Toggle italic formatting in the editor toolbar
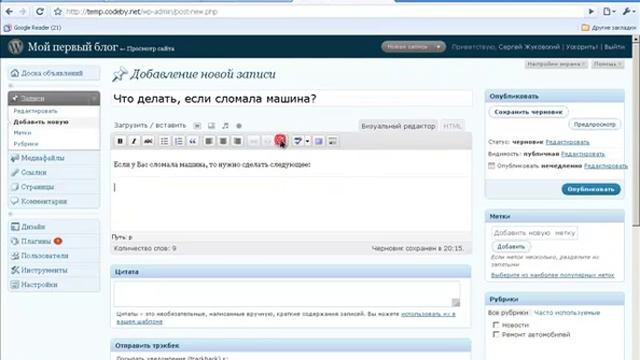 coord(134,141)
